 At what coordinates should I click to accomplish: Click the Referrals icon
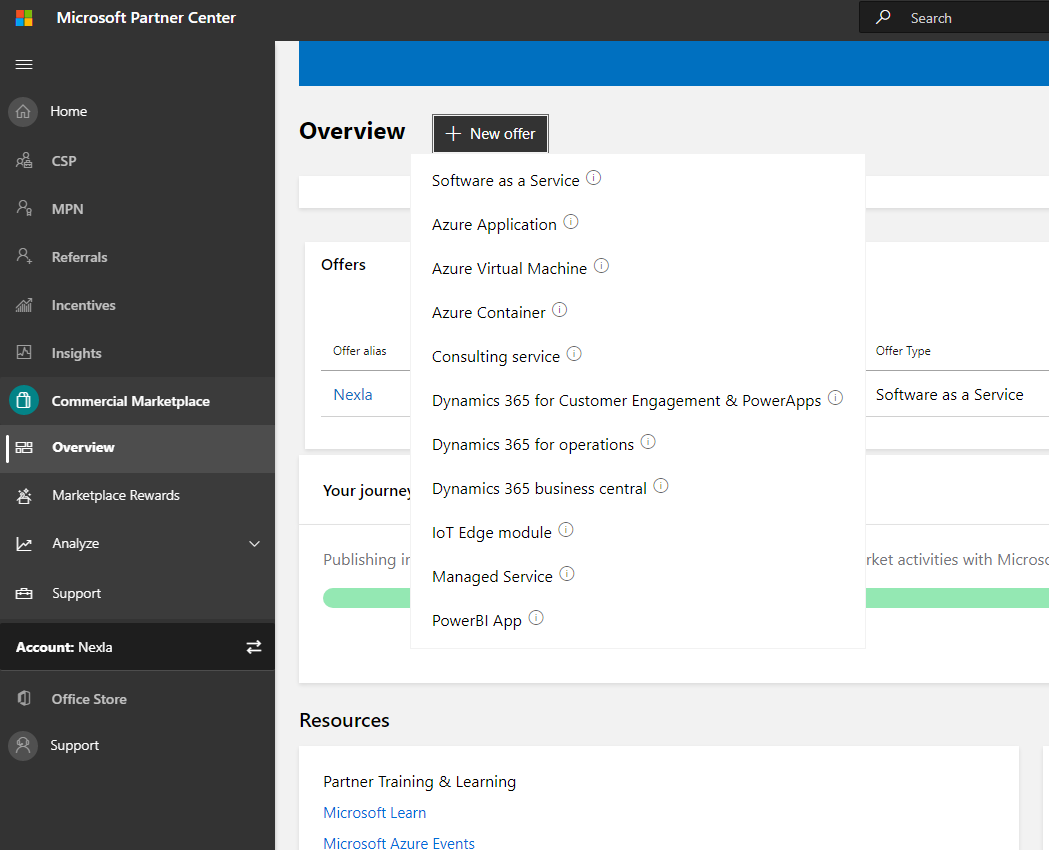click(x=22, y=256)
